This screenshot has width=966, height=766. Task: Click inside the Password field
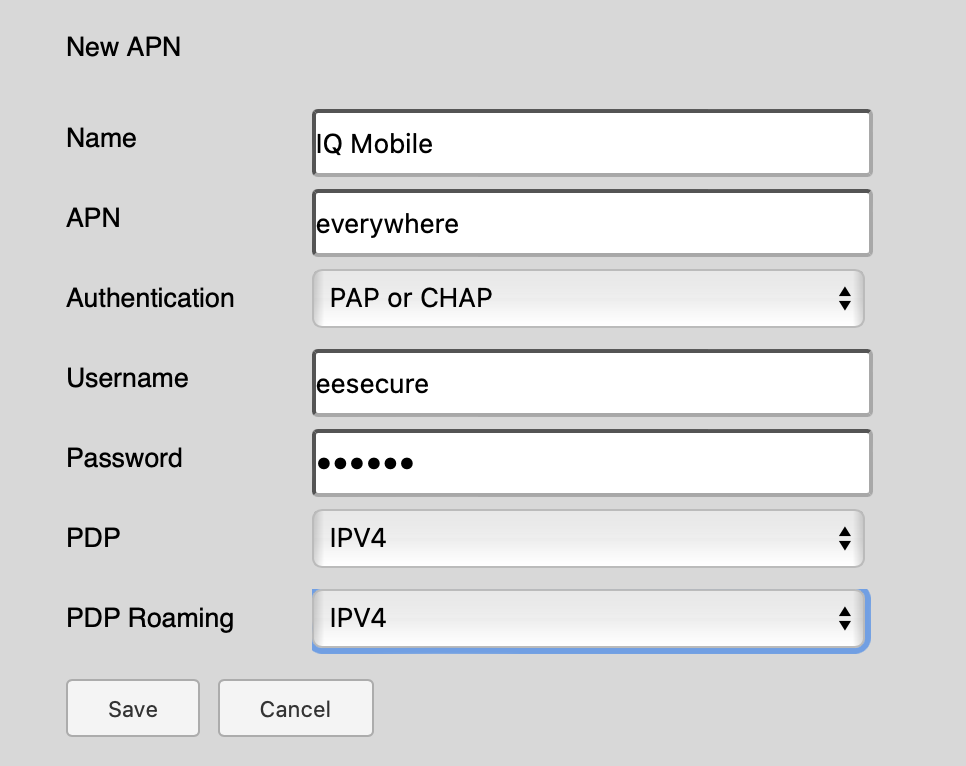coord(592,462)
